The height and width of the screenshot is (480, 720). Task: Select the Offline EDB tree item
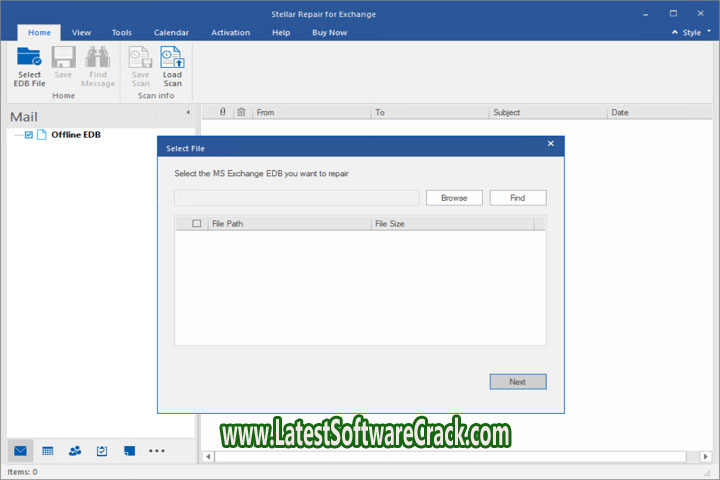pyautogui.click(x=76, y=135)
